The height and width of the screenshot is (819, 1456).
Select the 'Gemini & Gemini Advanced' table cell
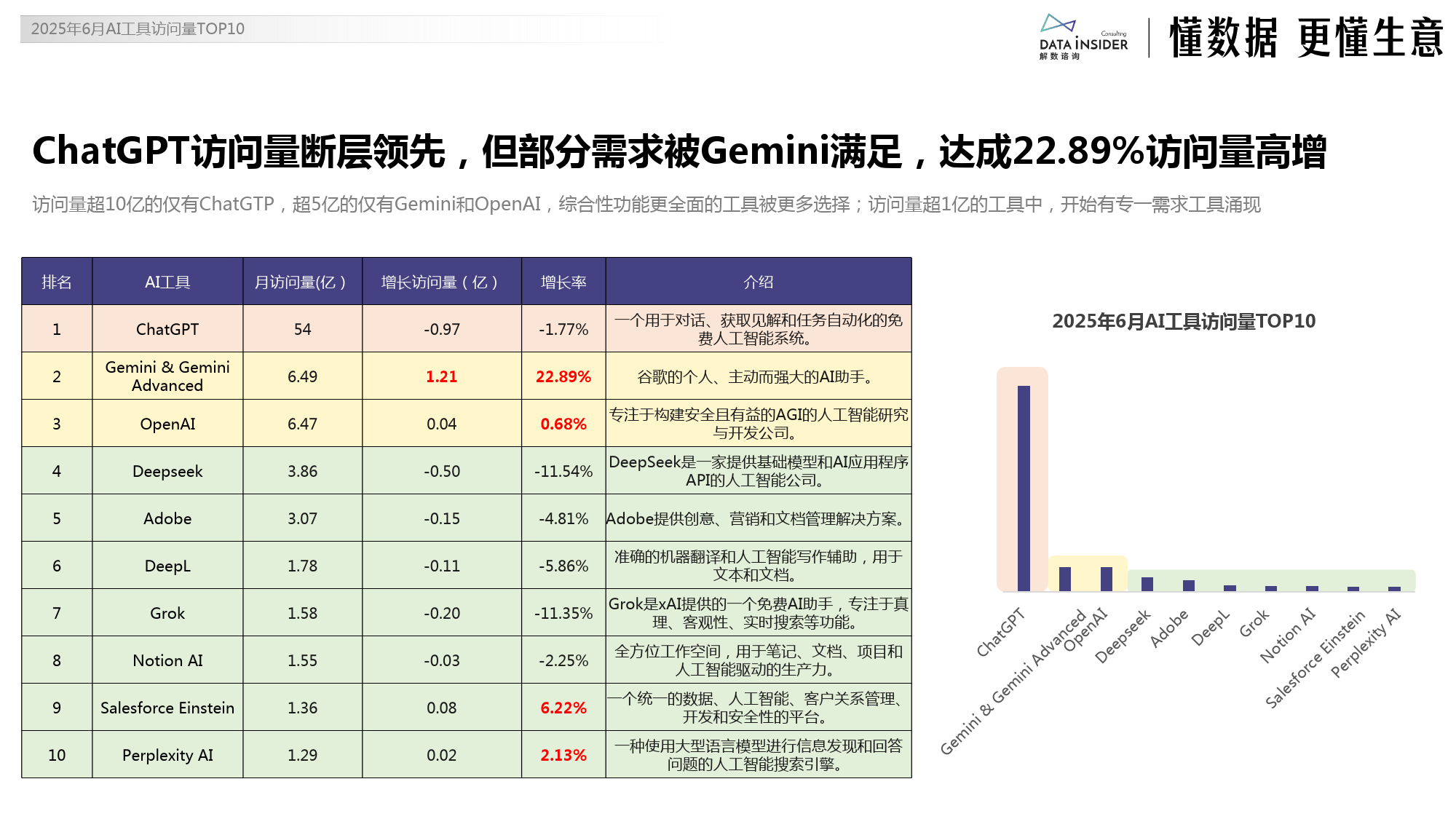(x=167, y=376)
